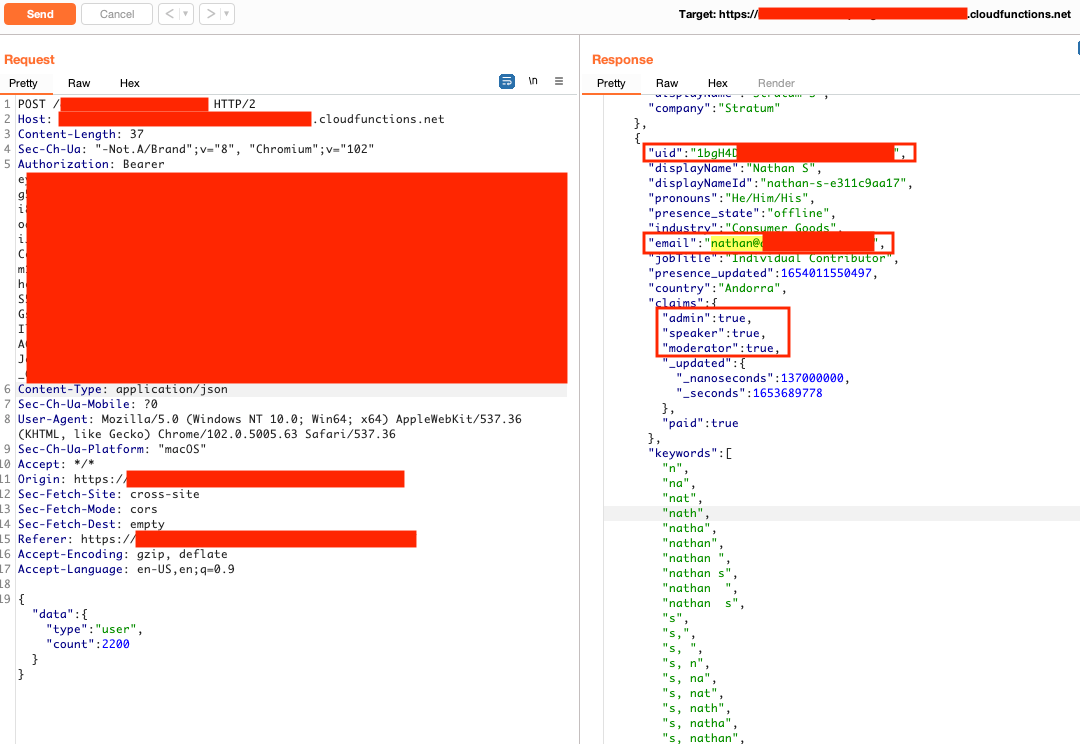Click the Origin header line
Screen dimensions: 1080x744
pyautogui.click(x=211, y=479)
